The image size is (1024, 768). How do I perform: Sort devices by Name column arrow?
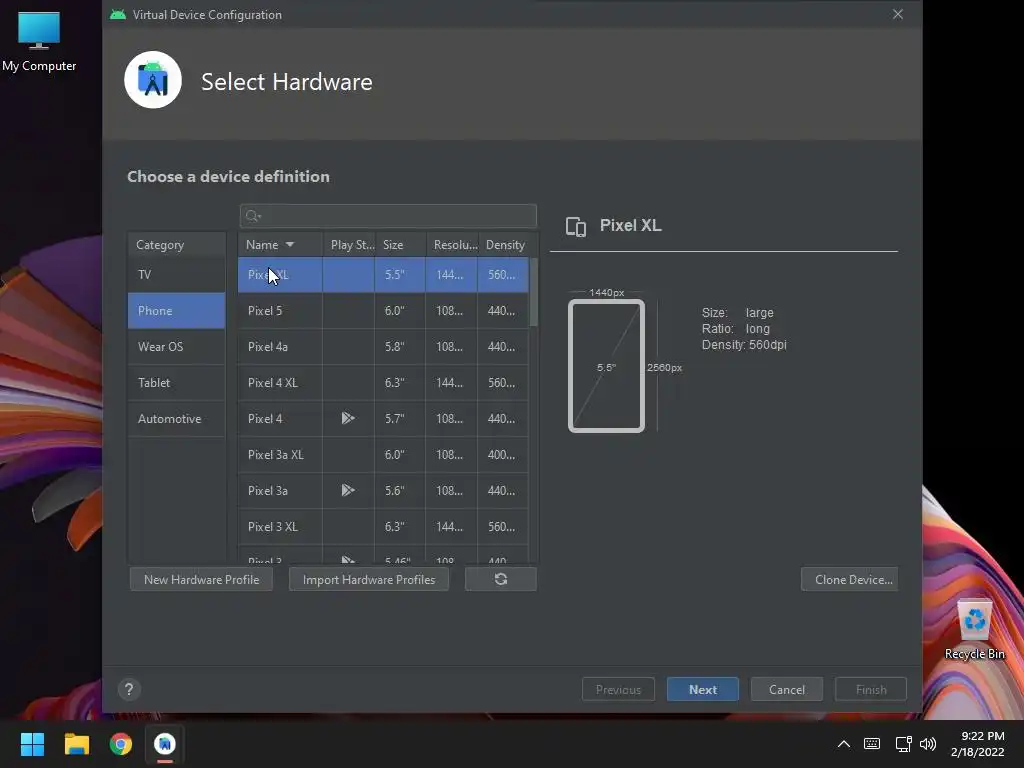290,245
